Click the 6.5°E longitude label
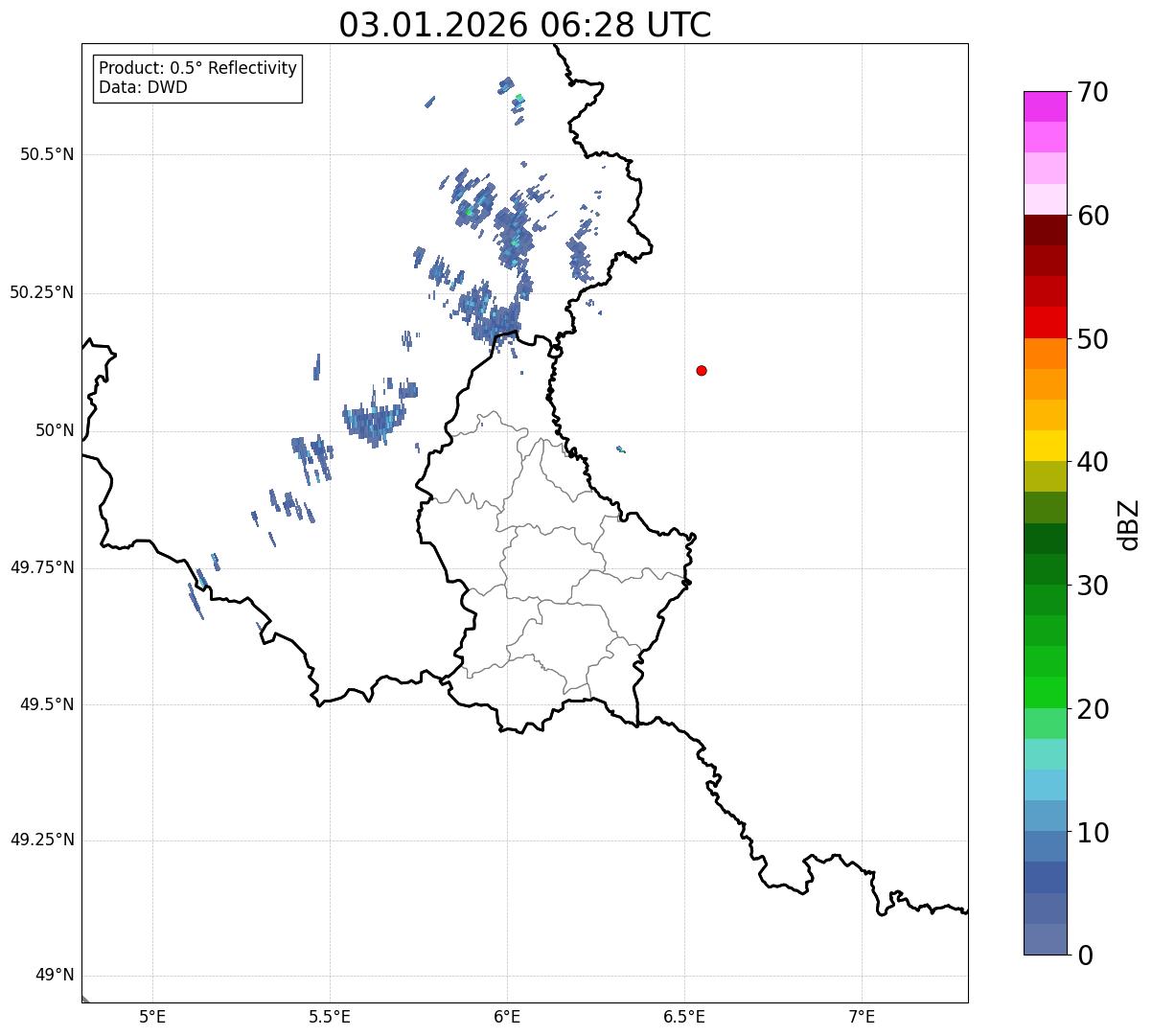1152x1036 pixels. pyautogui.click(x=684, y=1017)
